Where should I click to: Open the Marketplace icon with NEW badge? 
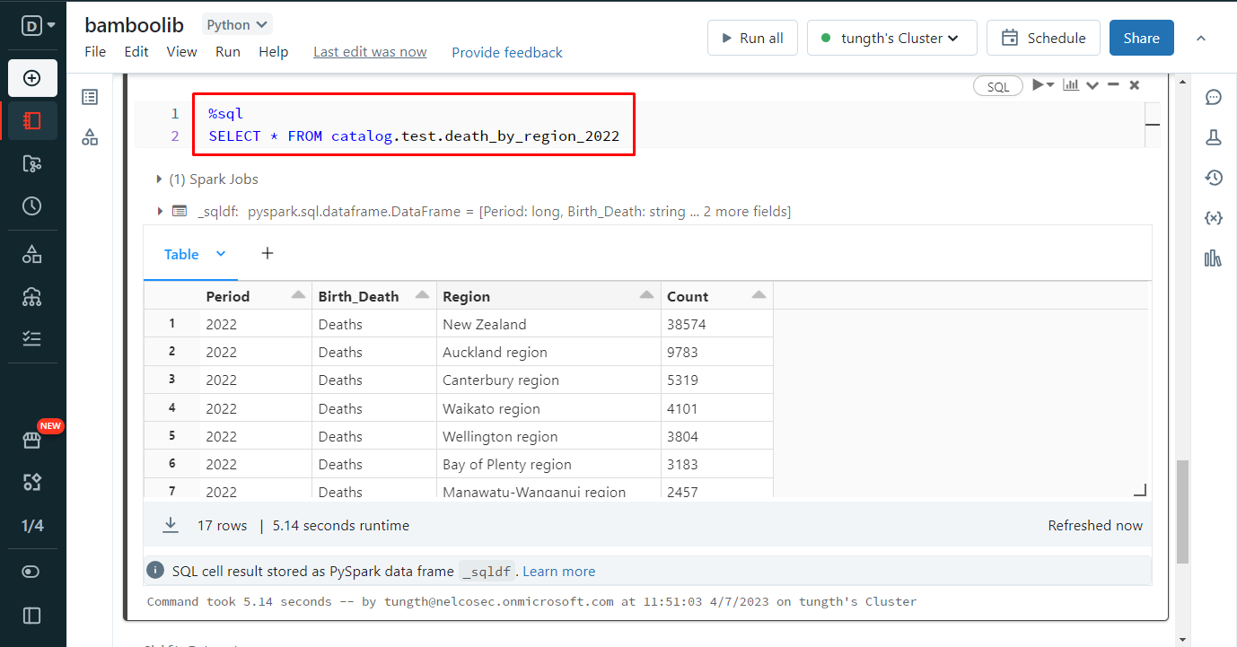click(32, 440)
